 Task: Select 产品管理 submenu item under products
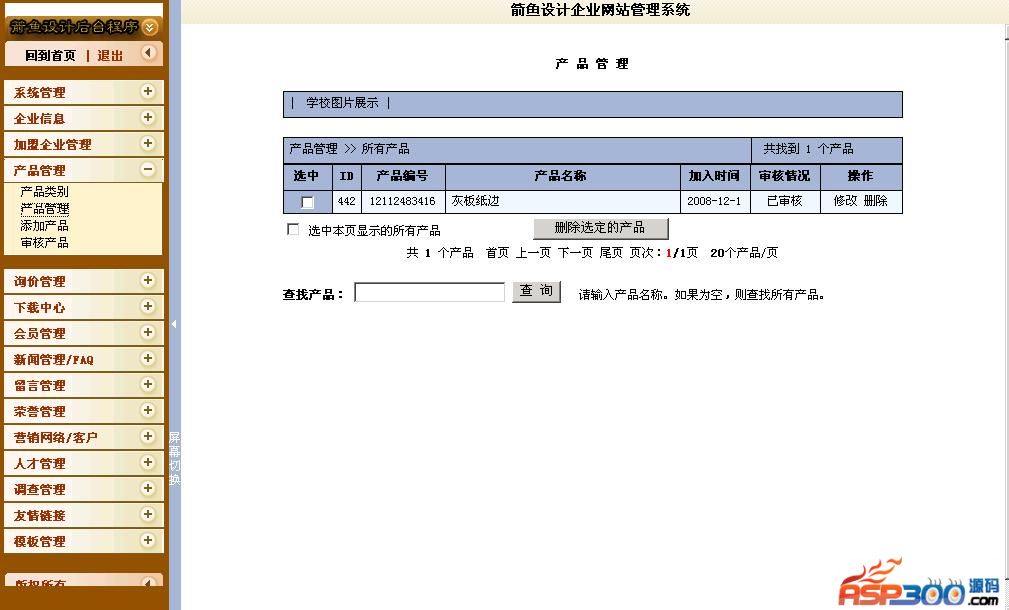click(44, 208)
